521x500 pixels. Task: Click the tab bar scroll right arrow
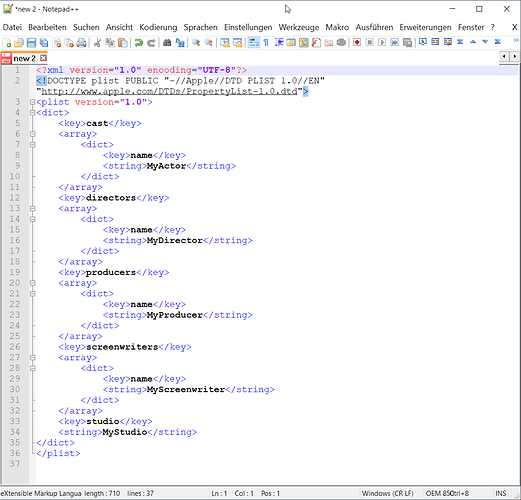click(x=515, y=57)
